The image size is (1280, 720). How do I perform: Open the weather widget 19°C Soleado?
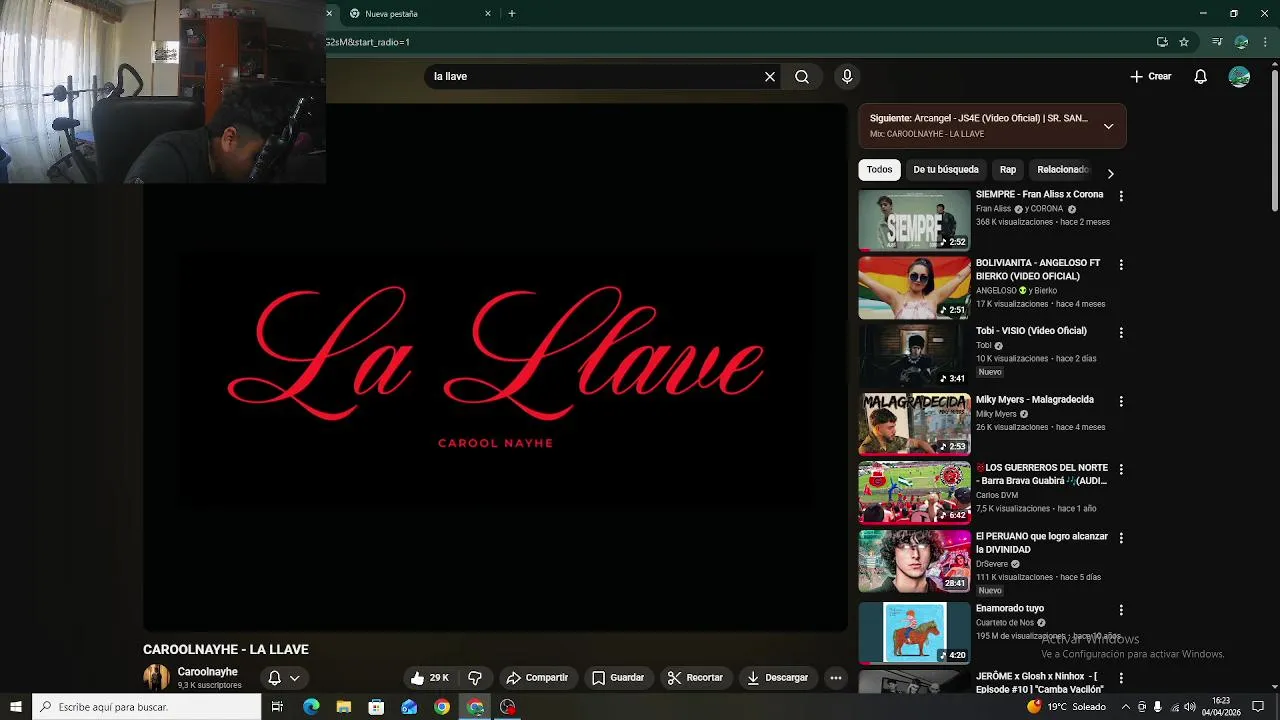1066,707
